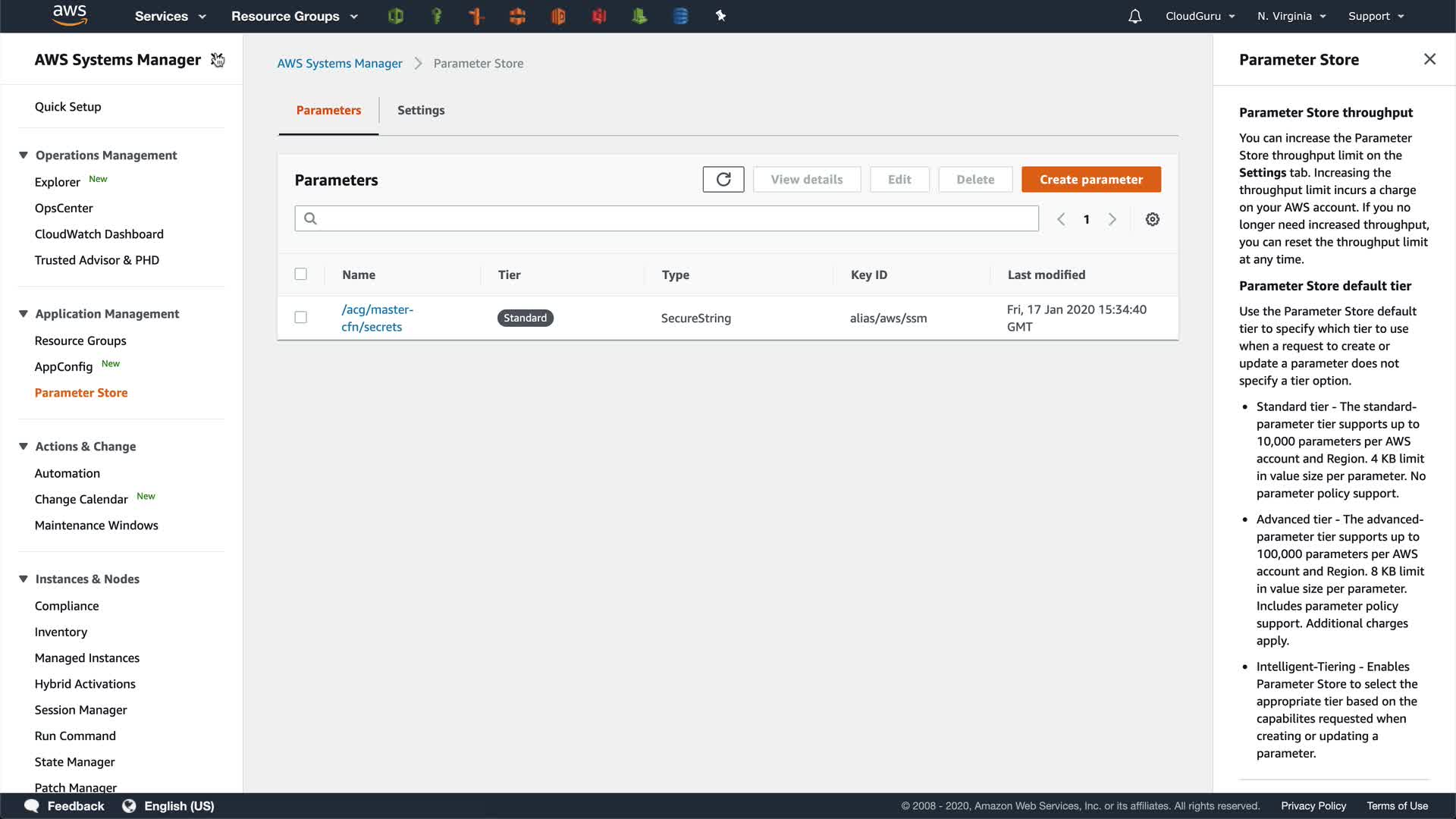The height and width of the screenshot is (819, 1456).
Task: Collapse the Operations Management section
Action: (x=24, y=155)
